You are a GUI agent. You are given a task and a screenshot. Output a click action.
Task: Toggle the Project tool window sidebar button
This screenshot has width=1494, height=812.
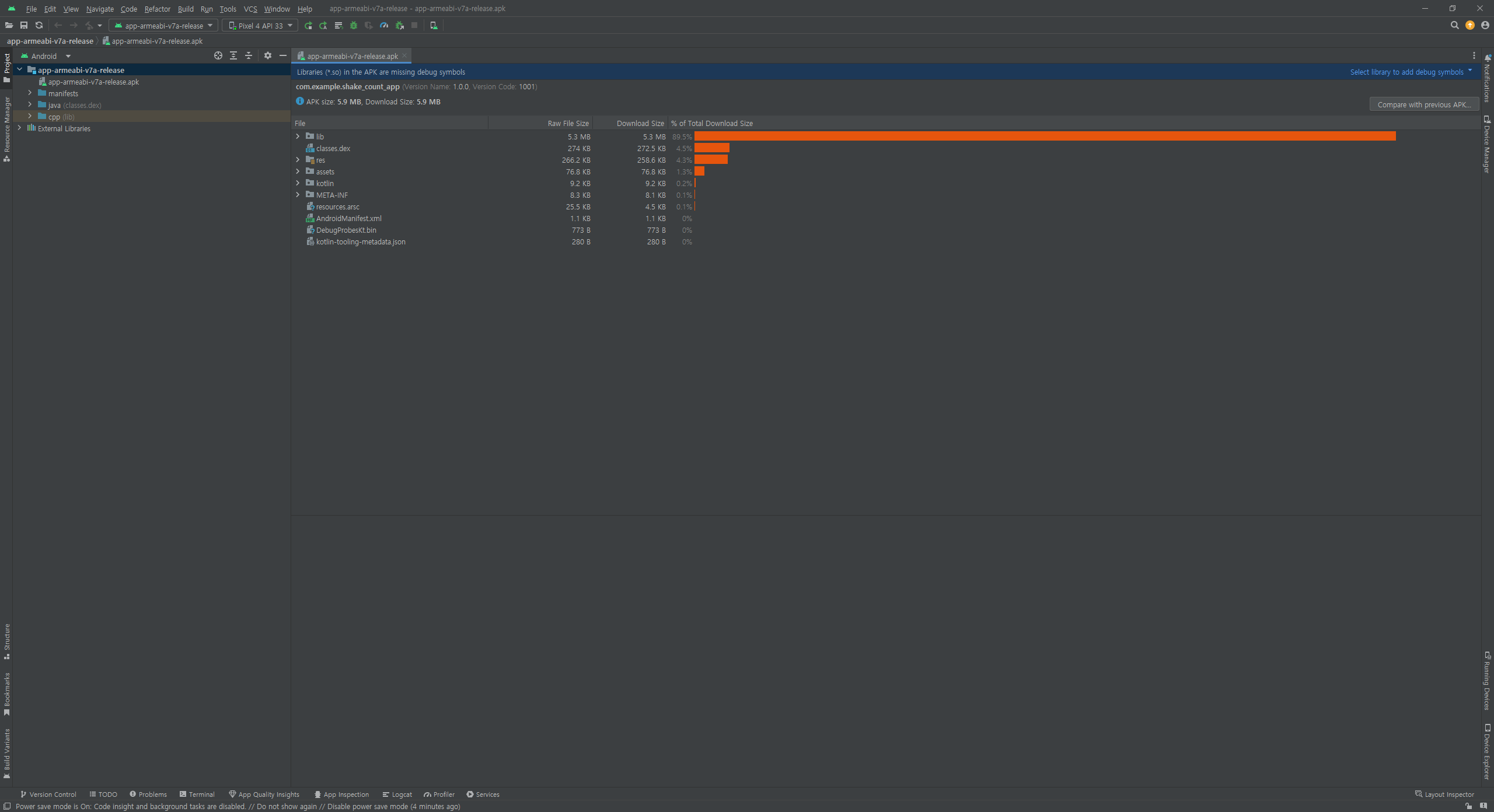(x=6, y=67)
